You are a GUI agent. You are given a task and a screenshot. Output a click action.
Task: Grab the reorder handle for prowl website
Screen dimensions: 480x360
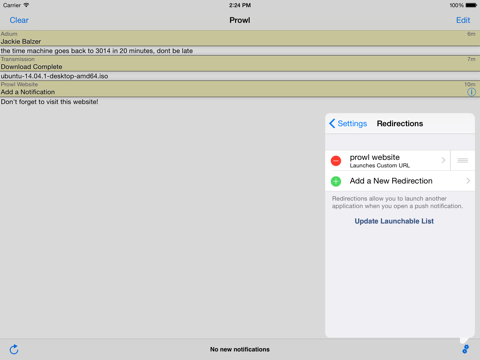click(463, 161)
